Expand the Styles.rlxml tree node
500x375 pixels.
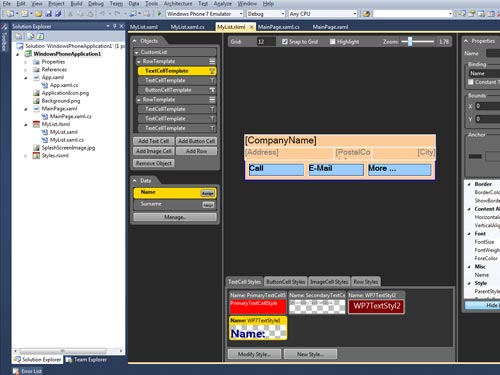click(x=26, y=156)
